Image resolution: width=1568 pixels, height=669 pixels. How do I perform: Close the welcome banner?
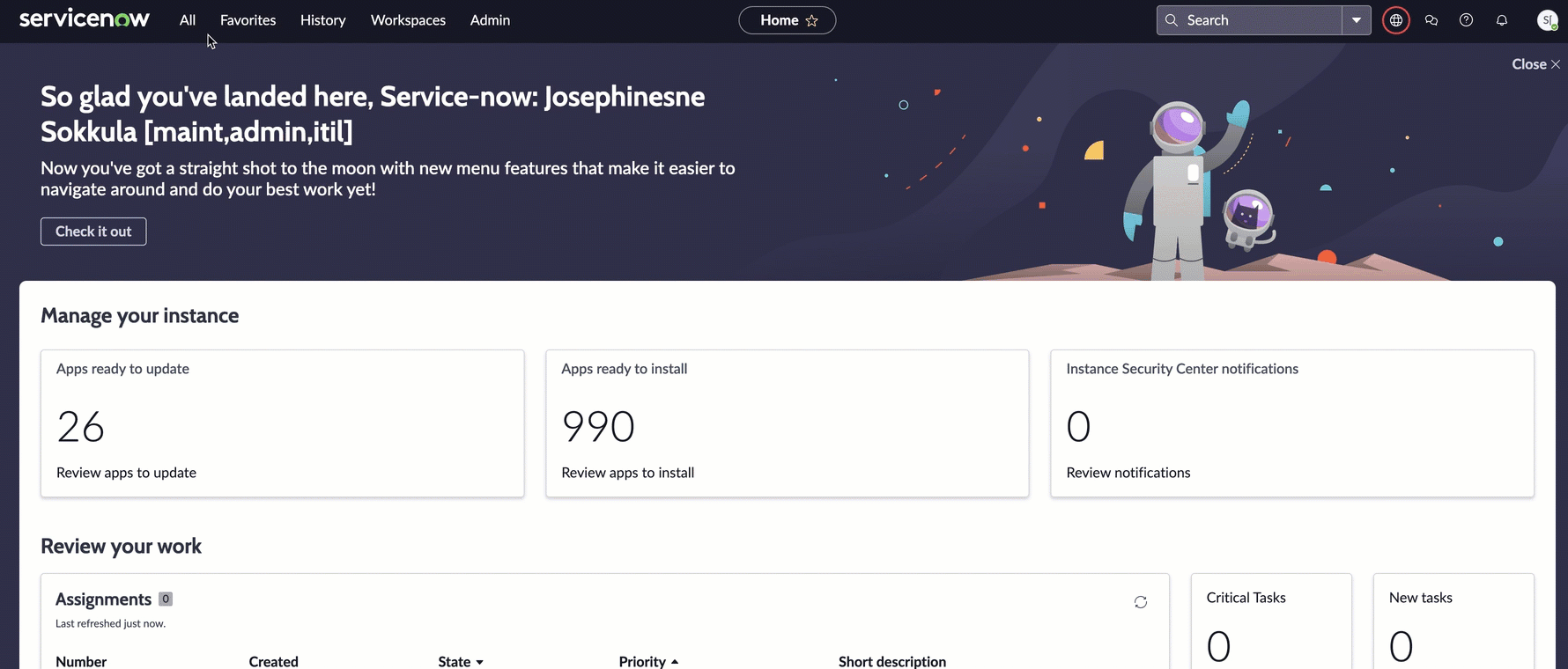(1536, 64)
